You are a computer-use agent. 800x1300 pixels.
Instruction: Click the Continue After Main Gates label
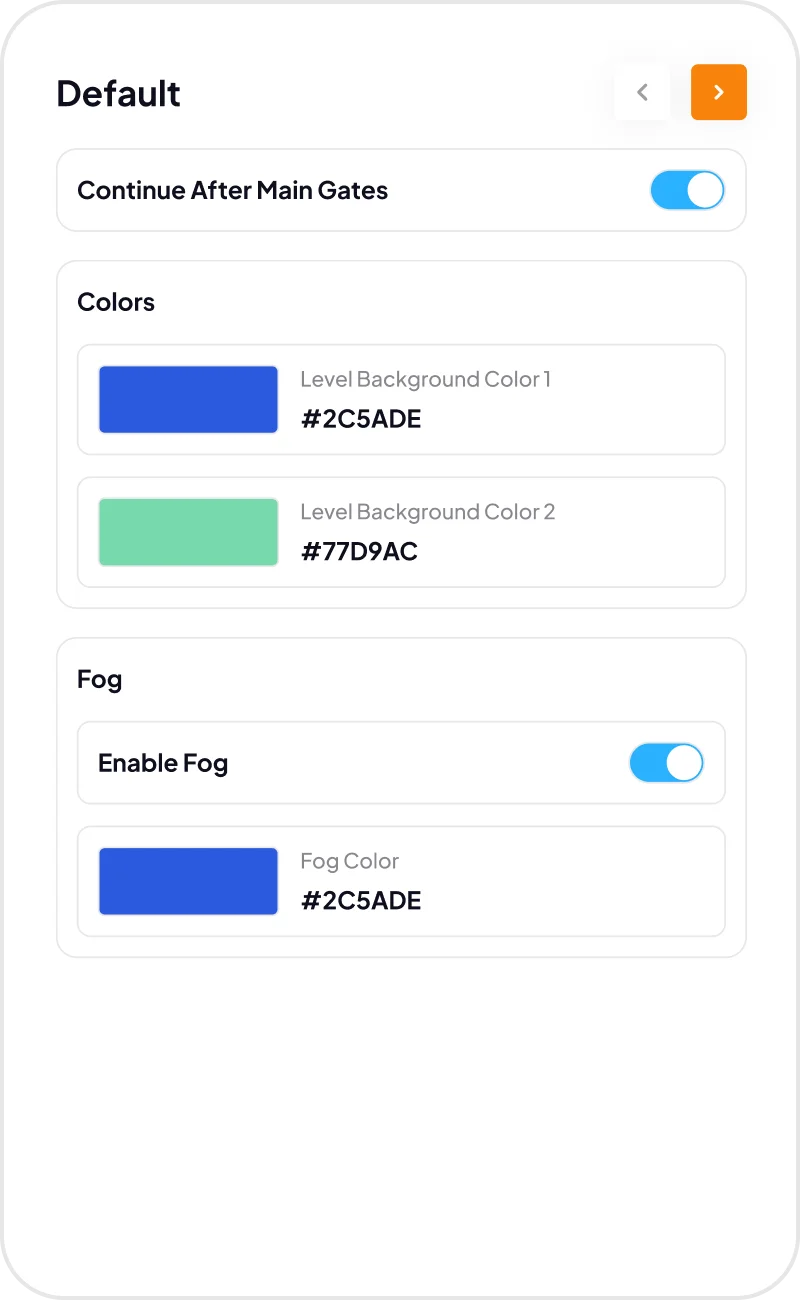[232, 190]
